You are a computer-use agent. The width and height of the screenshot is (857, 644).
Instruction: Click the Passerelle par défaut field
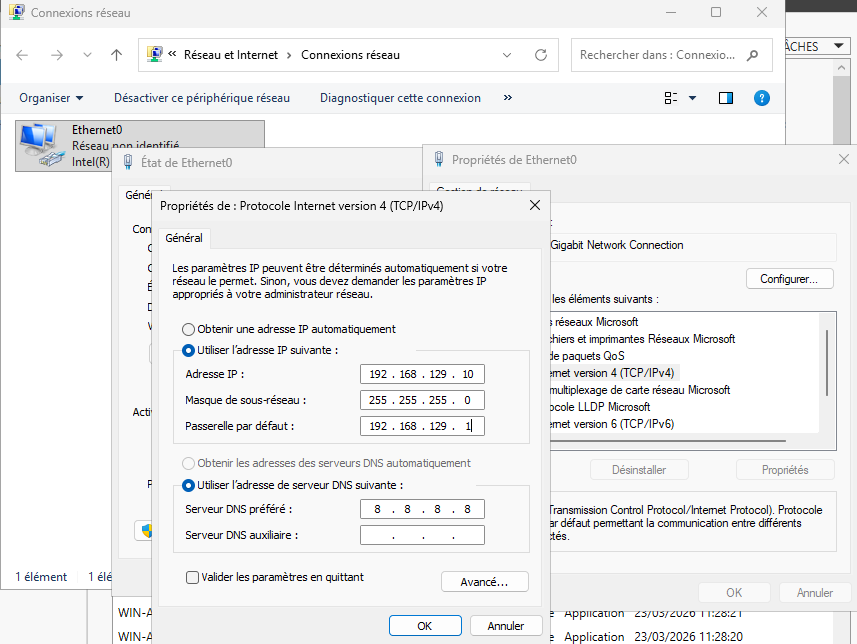coord(422,426)
